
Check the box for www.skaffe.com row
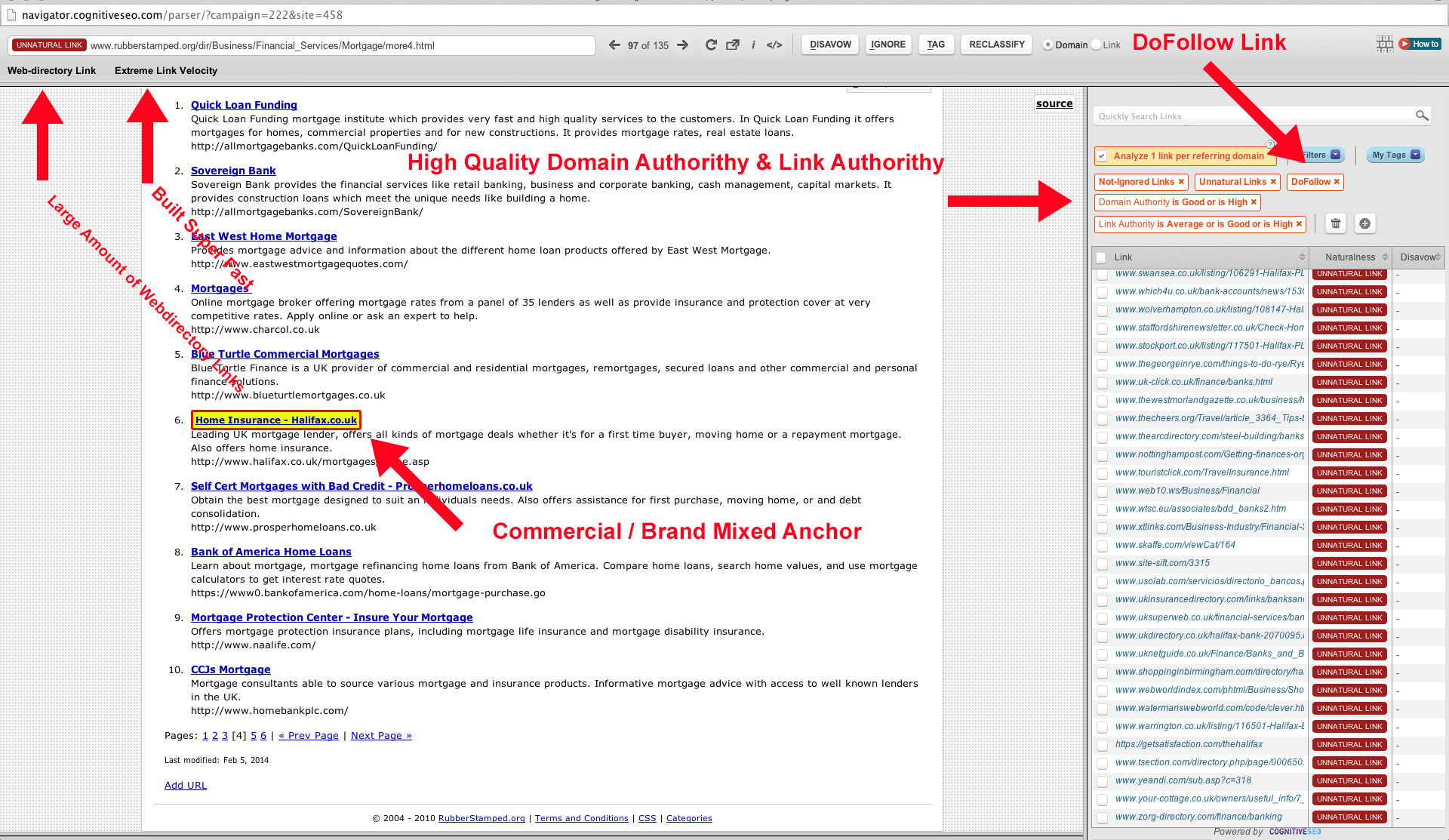point(1103,546)
